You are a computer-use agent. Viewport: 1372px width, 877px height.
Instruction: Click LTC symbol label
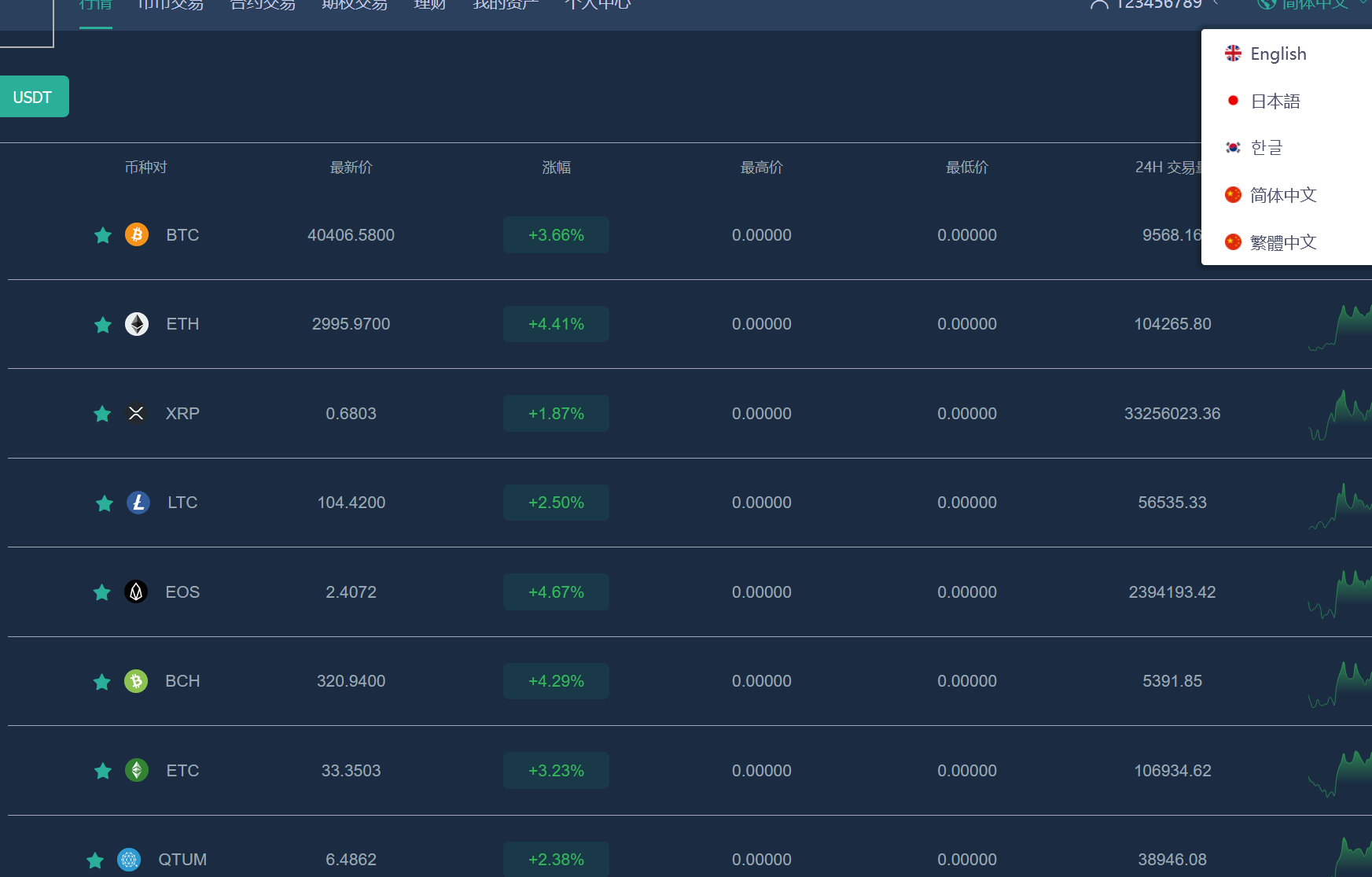point(182,503)
